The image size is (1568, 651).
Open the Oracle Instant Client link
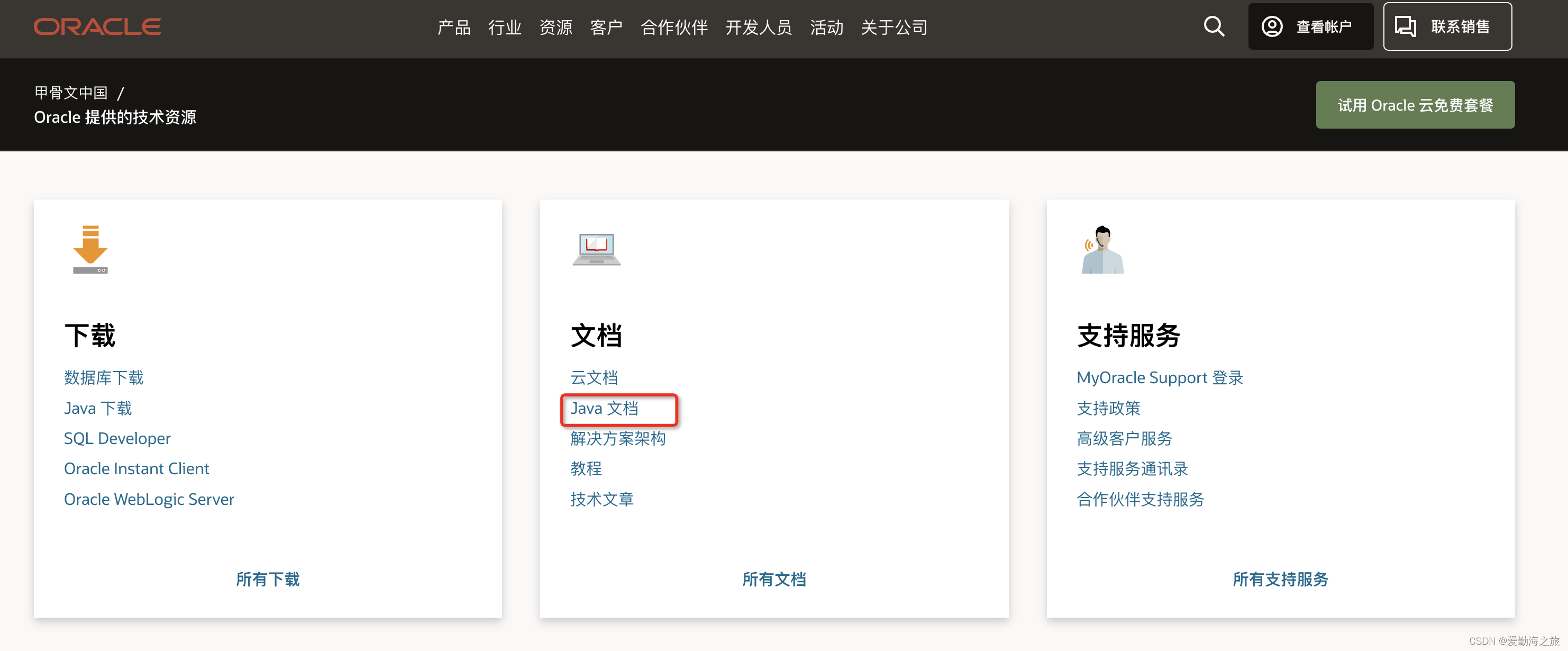tap(136, 468)
